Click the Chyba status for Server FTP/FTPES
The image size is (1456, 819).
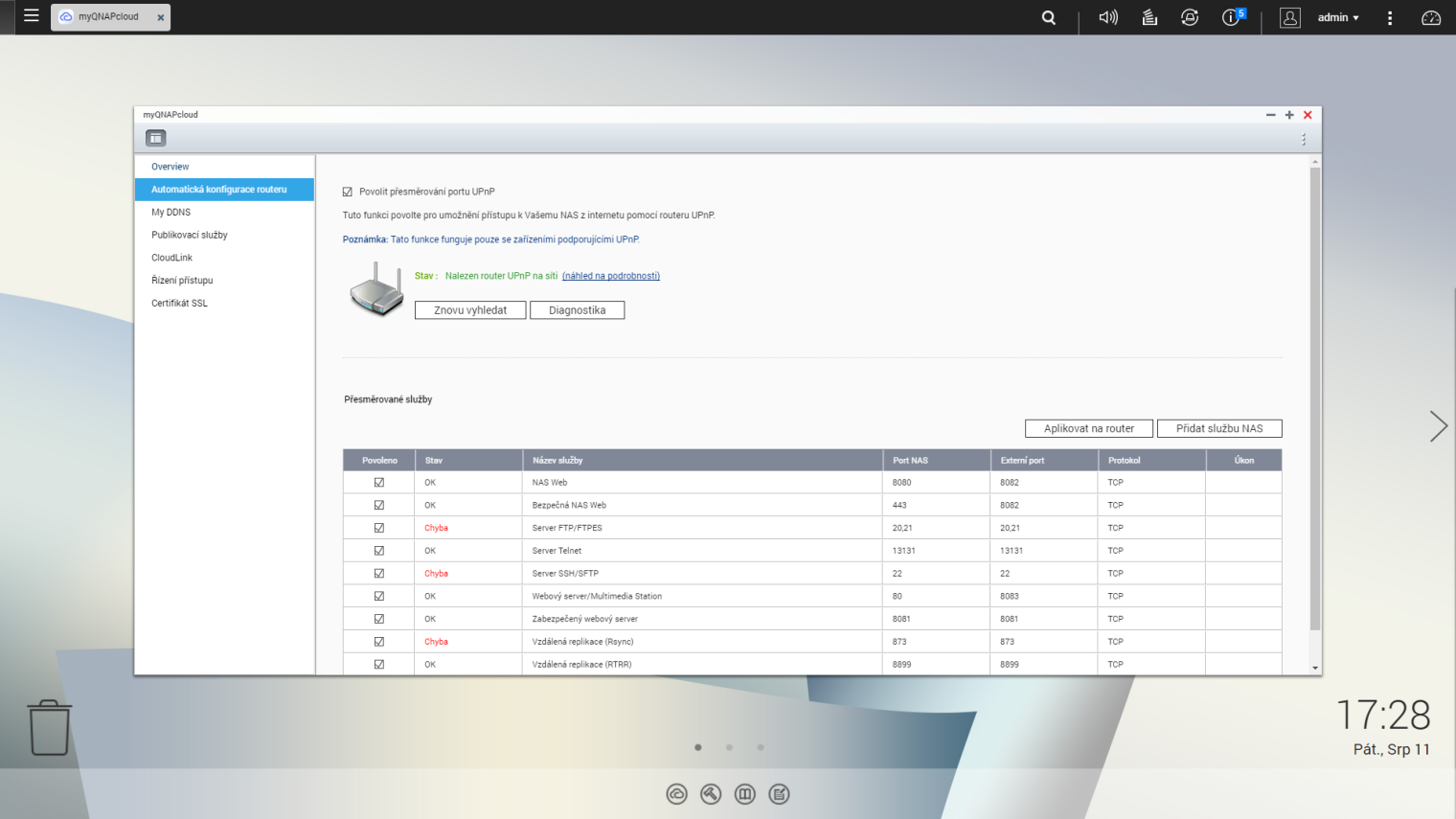pos(436,528)
